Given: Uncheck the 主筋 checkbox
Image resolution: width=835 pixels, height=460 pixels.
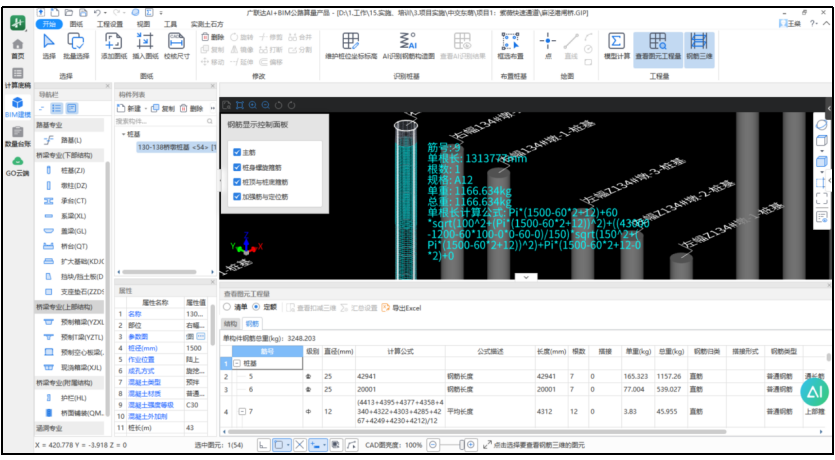Looking at the screenshot, I should [235, 152].
